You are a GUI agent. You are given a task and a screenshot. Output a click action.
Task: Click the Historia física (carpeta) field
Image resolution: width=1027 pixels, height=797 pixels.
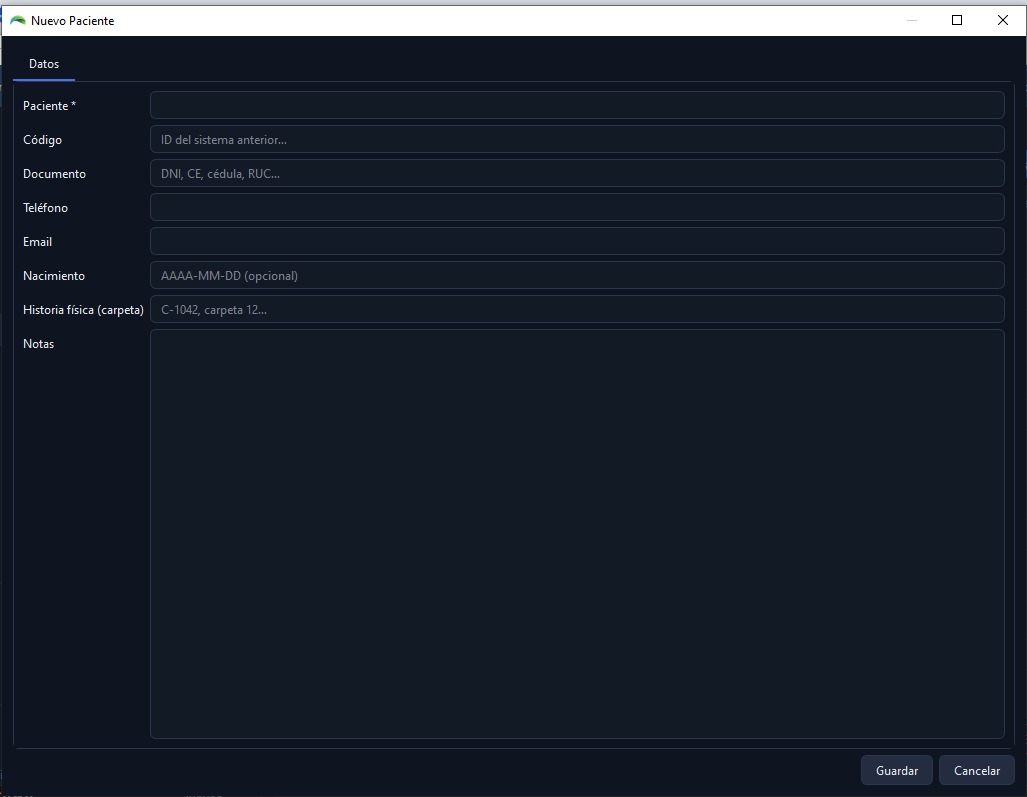pyautogui.click(x=577, y=310)
